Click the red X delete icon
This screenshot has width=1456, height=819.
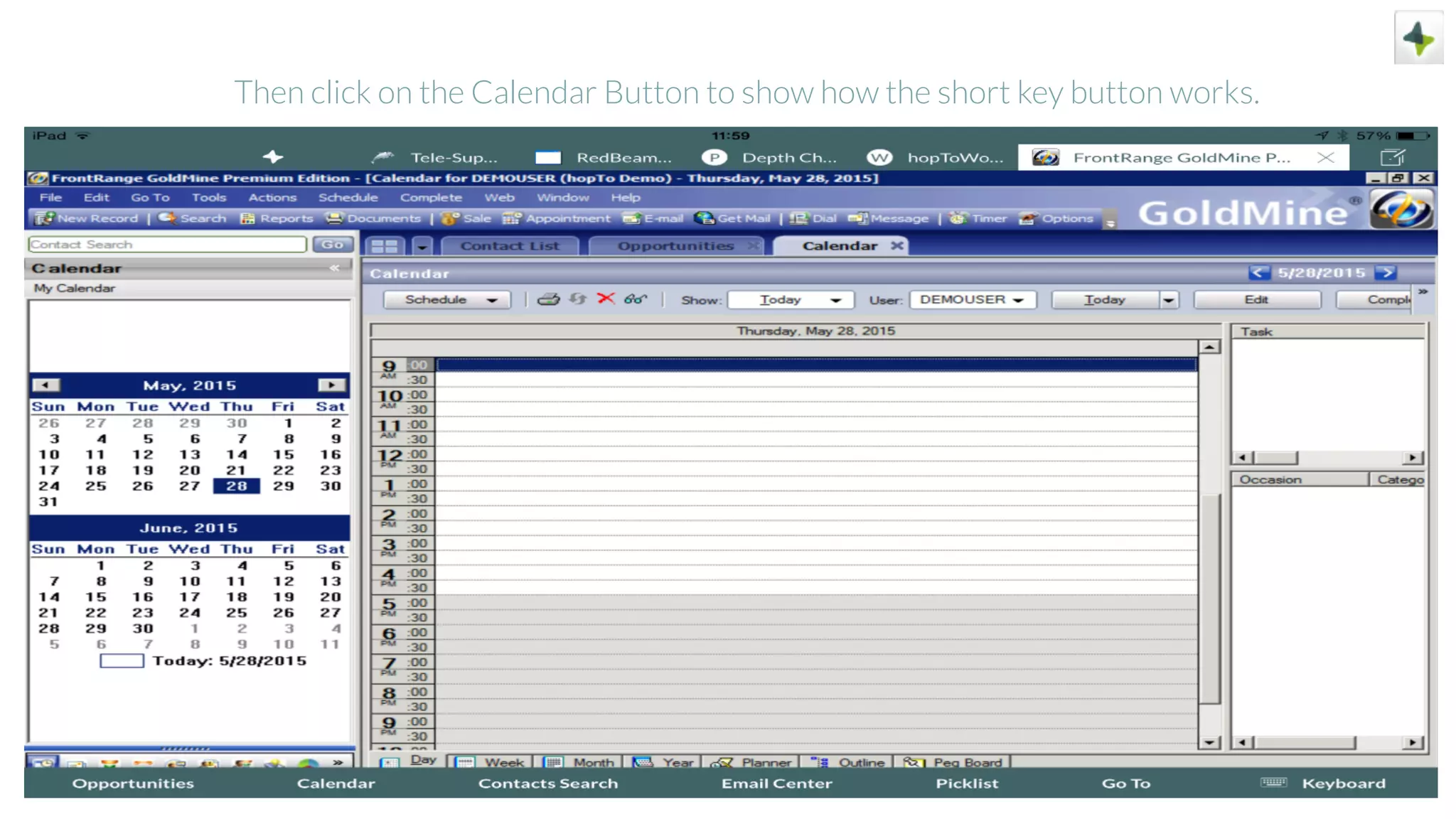pos(606,299)
